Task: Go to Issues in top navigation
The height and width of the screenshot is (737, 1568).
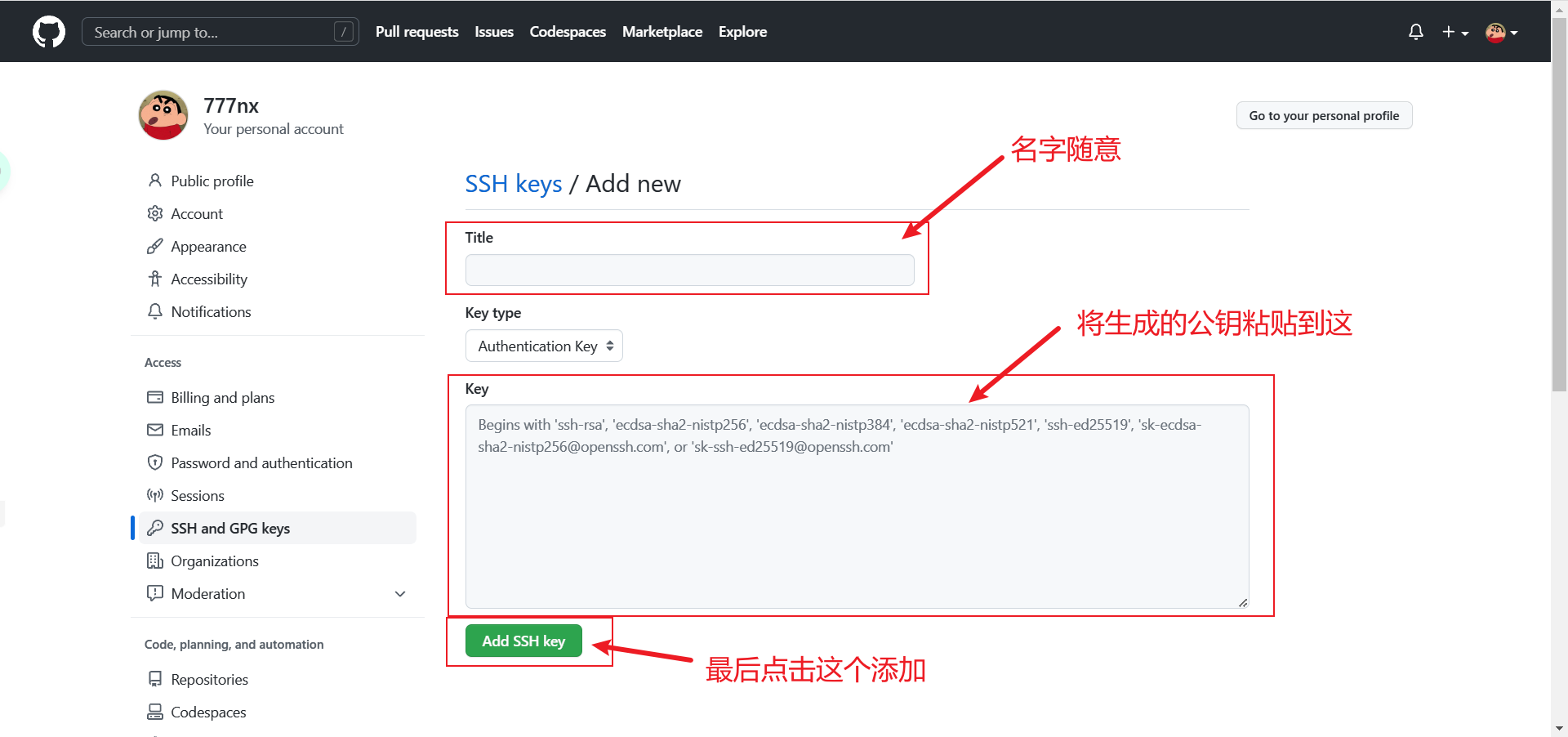Action: (x=494, y=32)
